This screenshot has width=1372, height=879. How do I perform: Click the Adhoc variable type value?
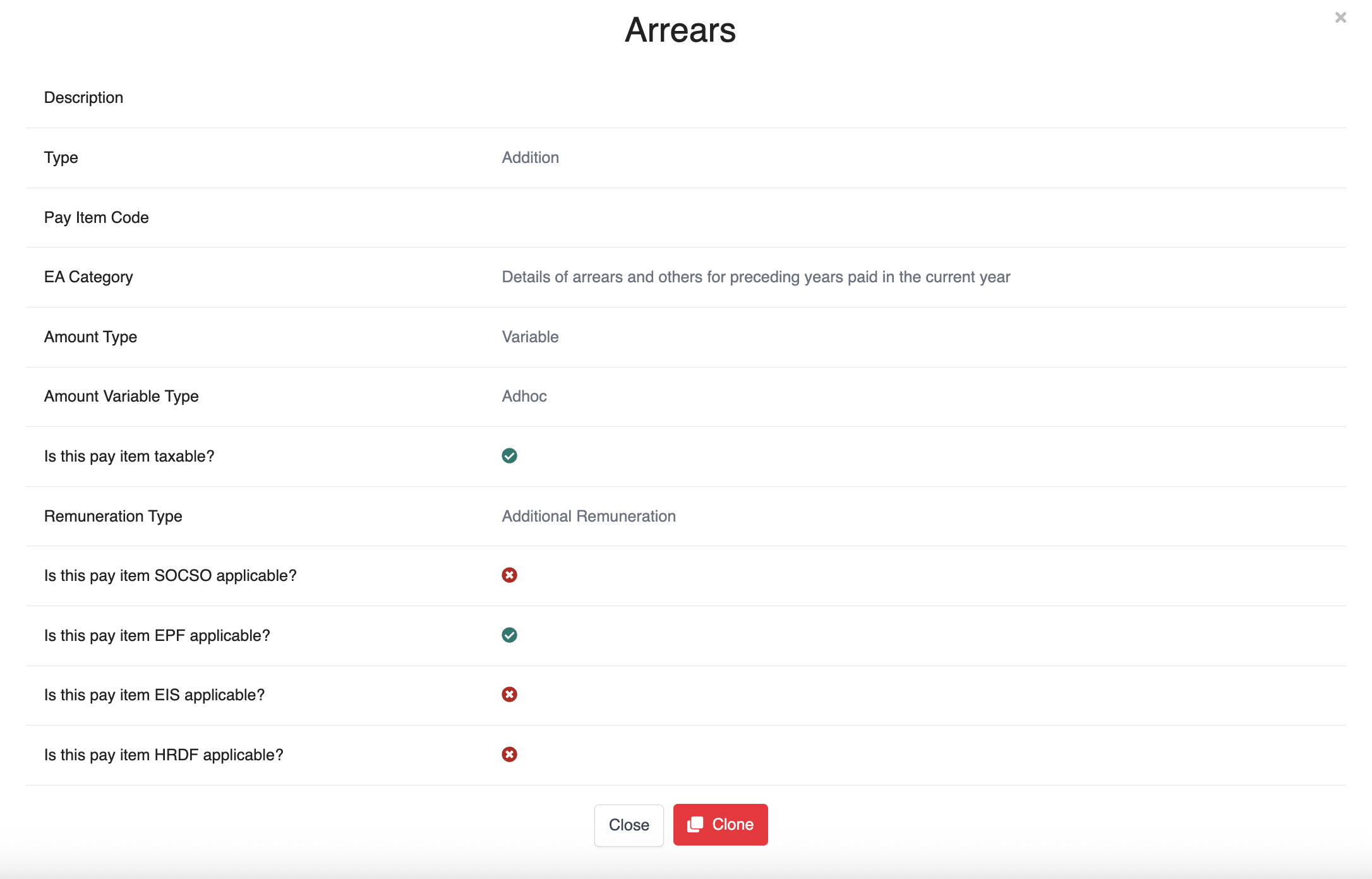(524, 397)
